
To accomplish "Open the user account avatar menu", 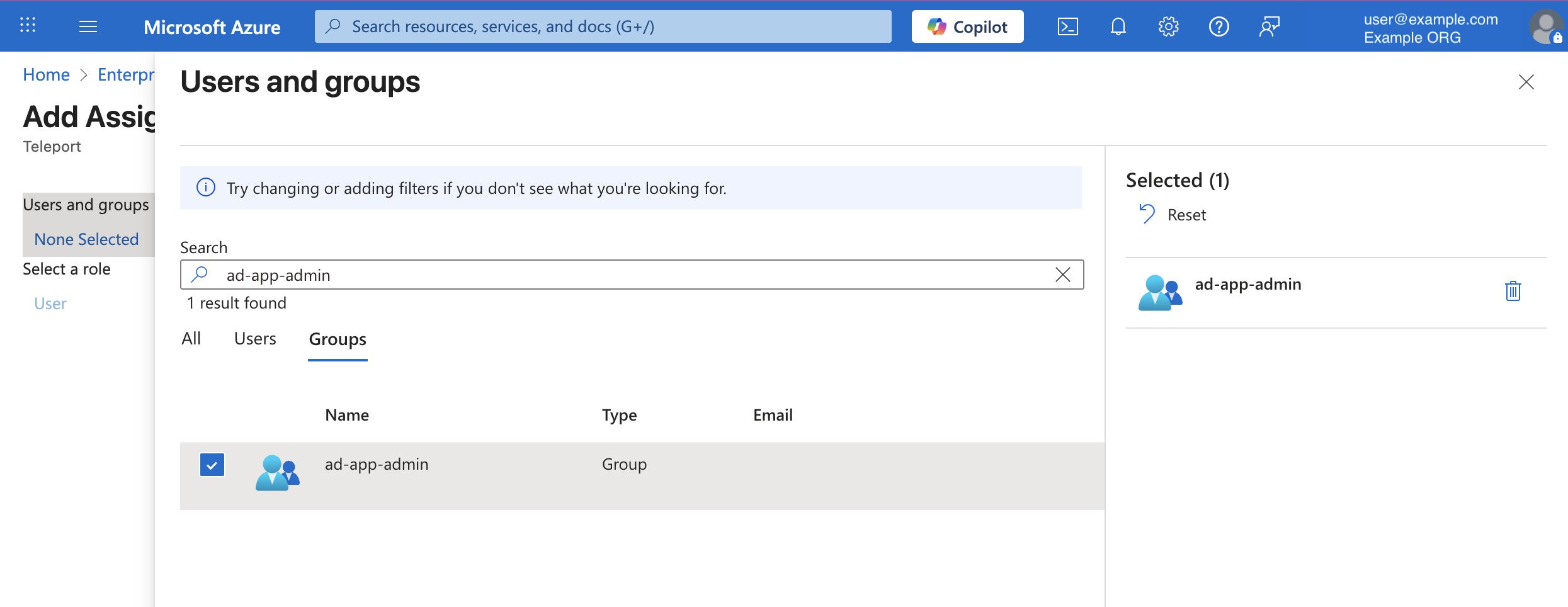I will [1545, 27].
